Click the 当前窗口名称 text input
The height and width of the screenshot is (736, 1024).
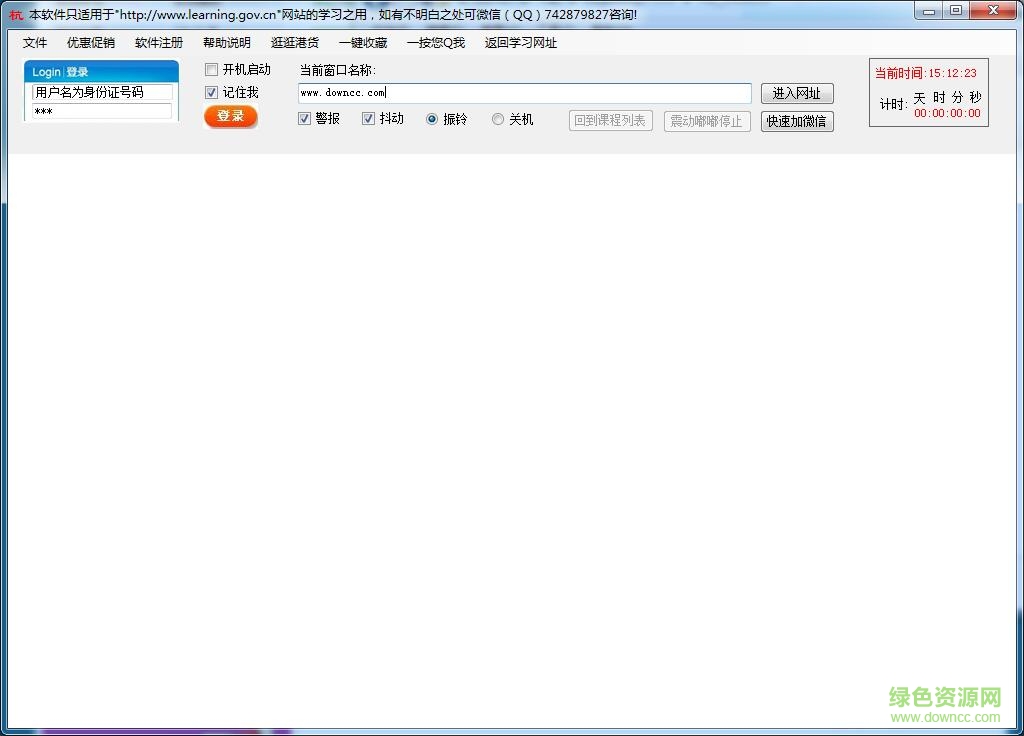click(524, 92)
